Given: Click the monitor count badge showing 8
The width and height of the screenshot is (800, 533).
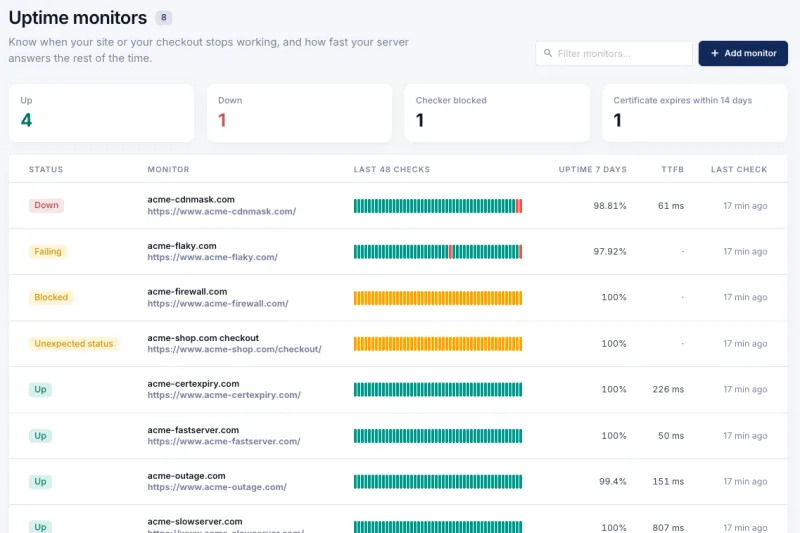Looking at the screenshot, I should (x=163, y=18).
